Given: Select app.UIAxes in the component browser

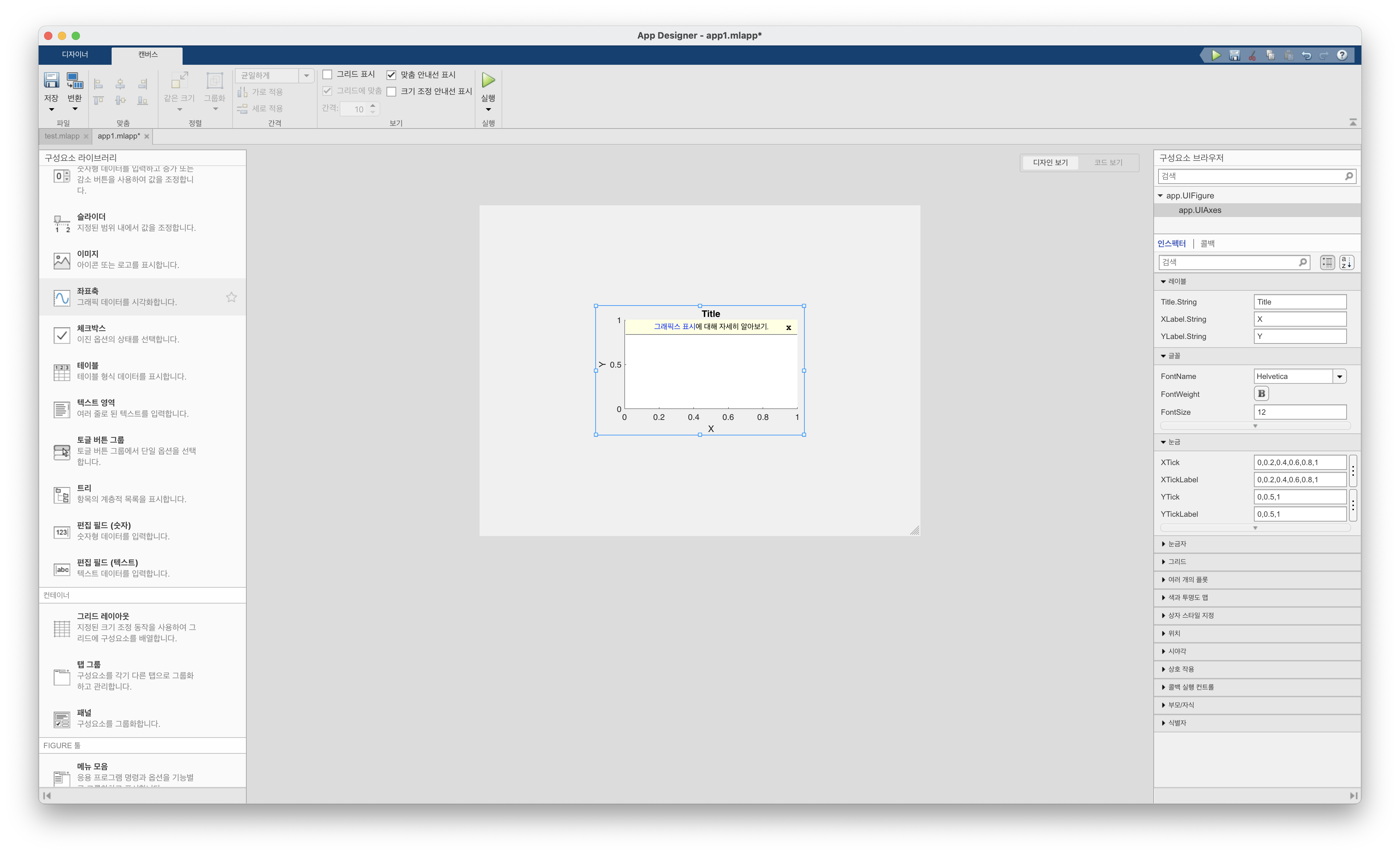Looking at the screenshot, I should (x=1257, y=210).
